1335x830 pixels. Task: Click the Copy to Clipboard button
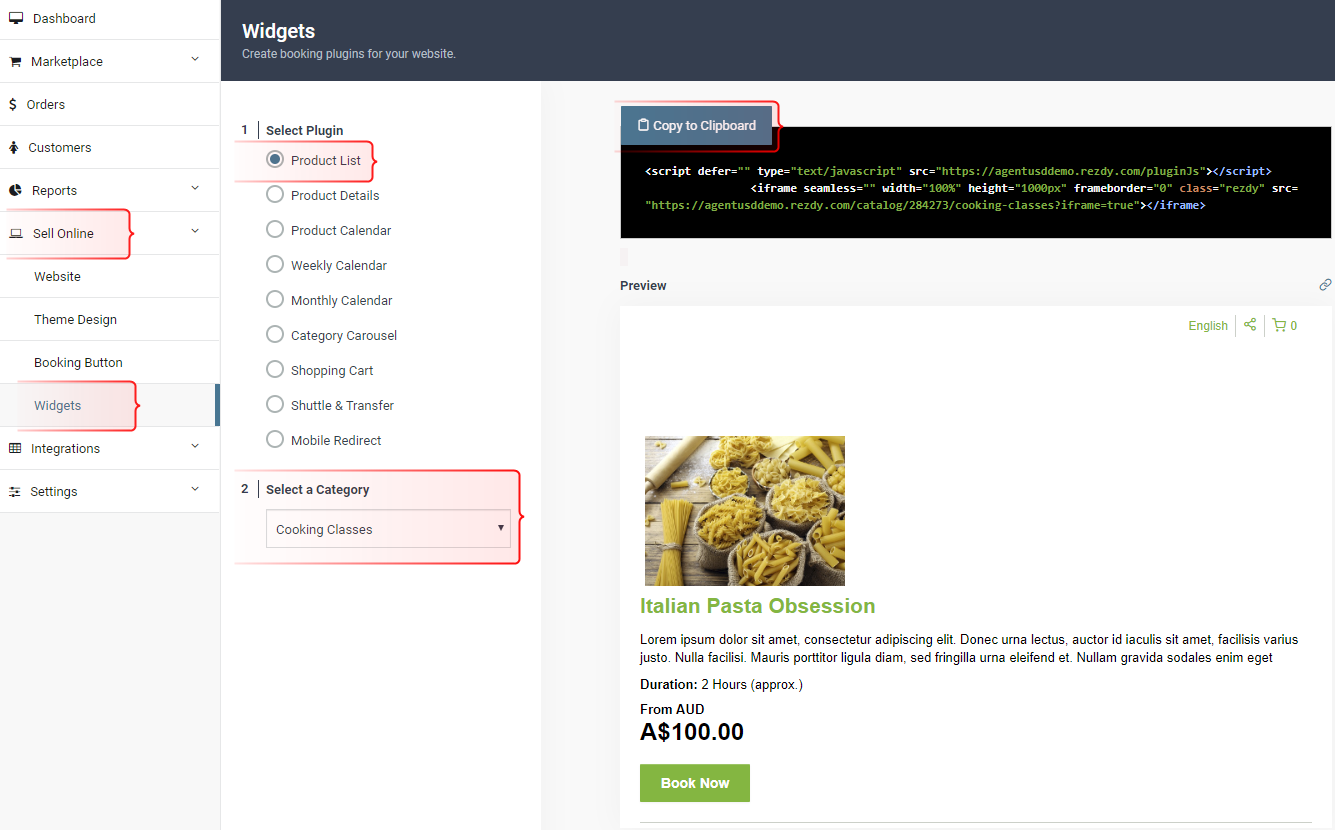[x=696, y=125]
